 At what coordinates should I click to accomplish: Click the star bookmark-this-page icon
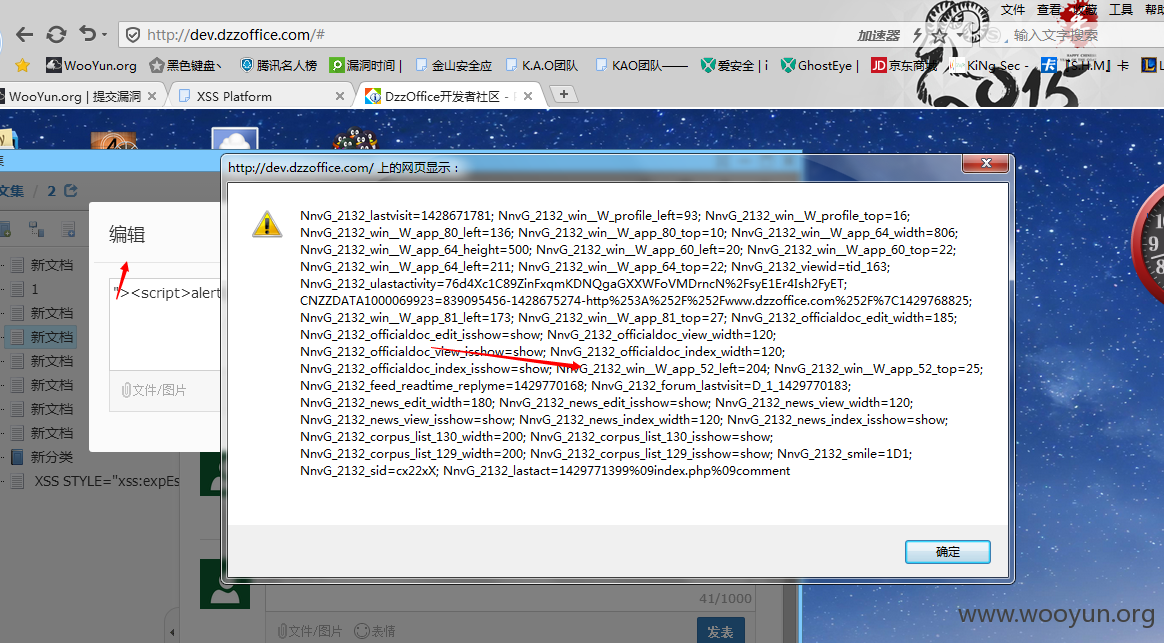coord(940,35)
